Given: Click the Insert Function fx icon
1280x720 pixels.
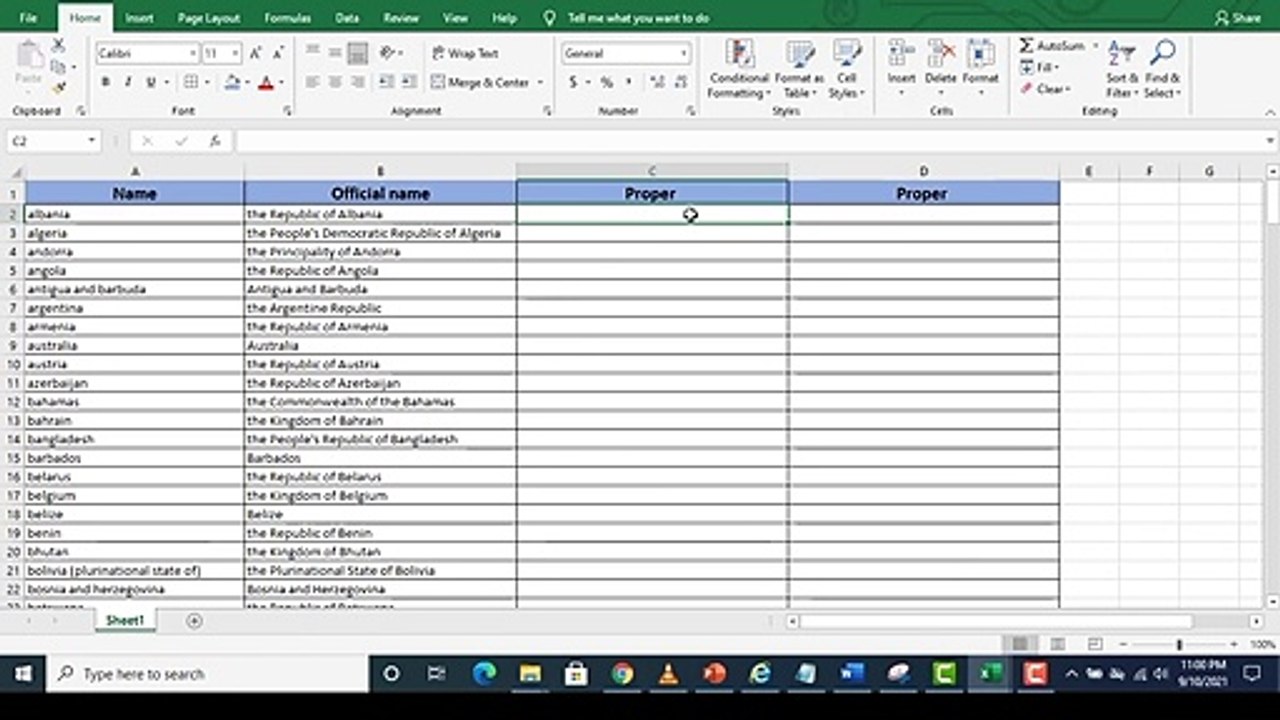Looking at the screenshot, I should point(214,141).
